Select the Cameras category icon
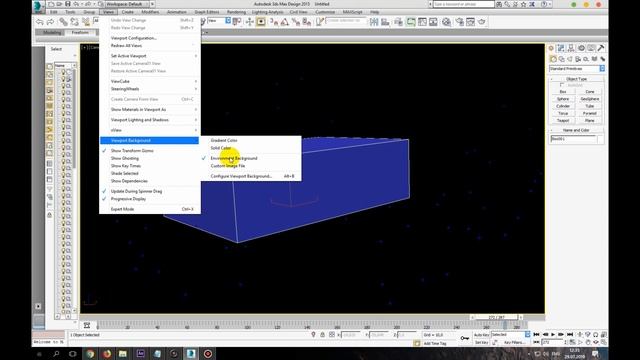Screen dimensions: 640x360 (578, 59)
